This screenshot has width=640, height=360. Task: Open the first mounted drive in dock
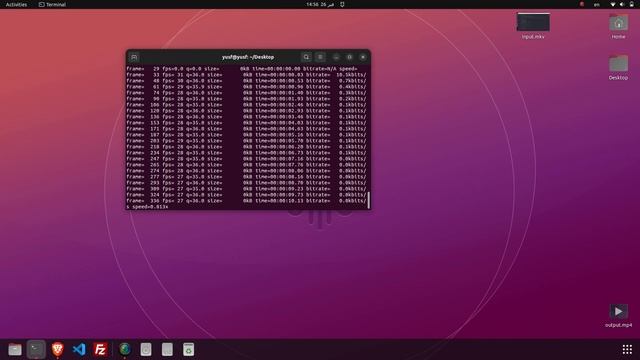point(146,349)
